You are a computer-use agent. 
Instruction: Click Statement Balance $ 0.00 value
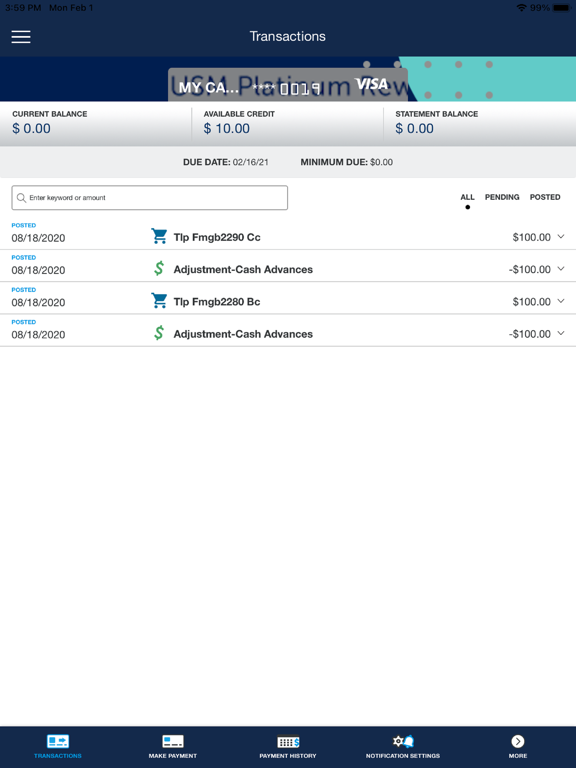(x=414, y=128)
